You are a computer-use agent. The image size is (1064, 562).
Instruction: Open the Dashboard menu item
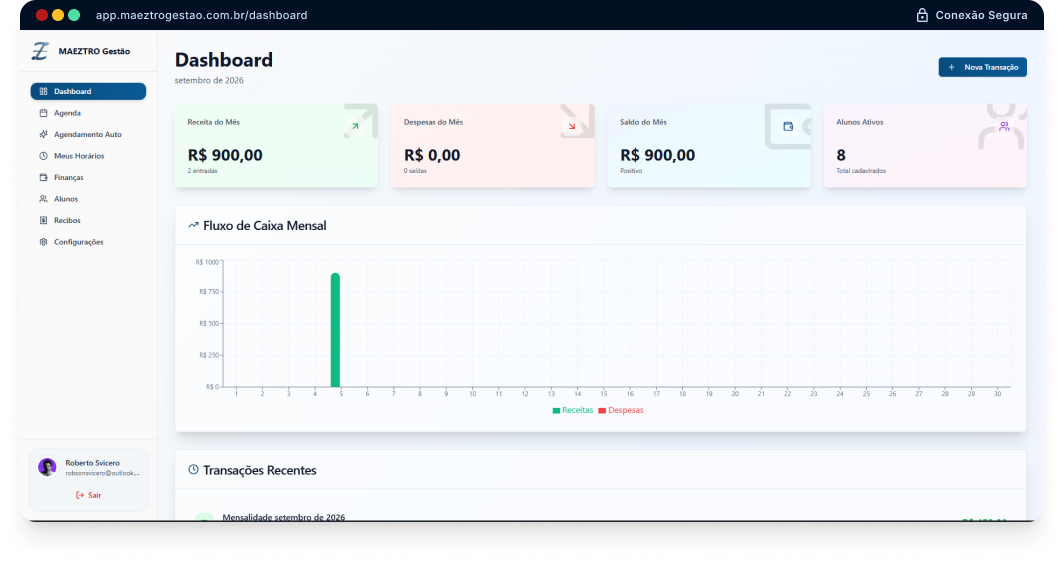click(x=88, y=92)
